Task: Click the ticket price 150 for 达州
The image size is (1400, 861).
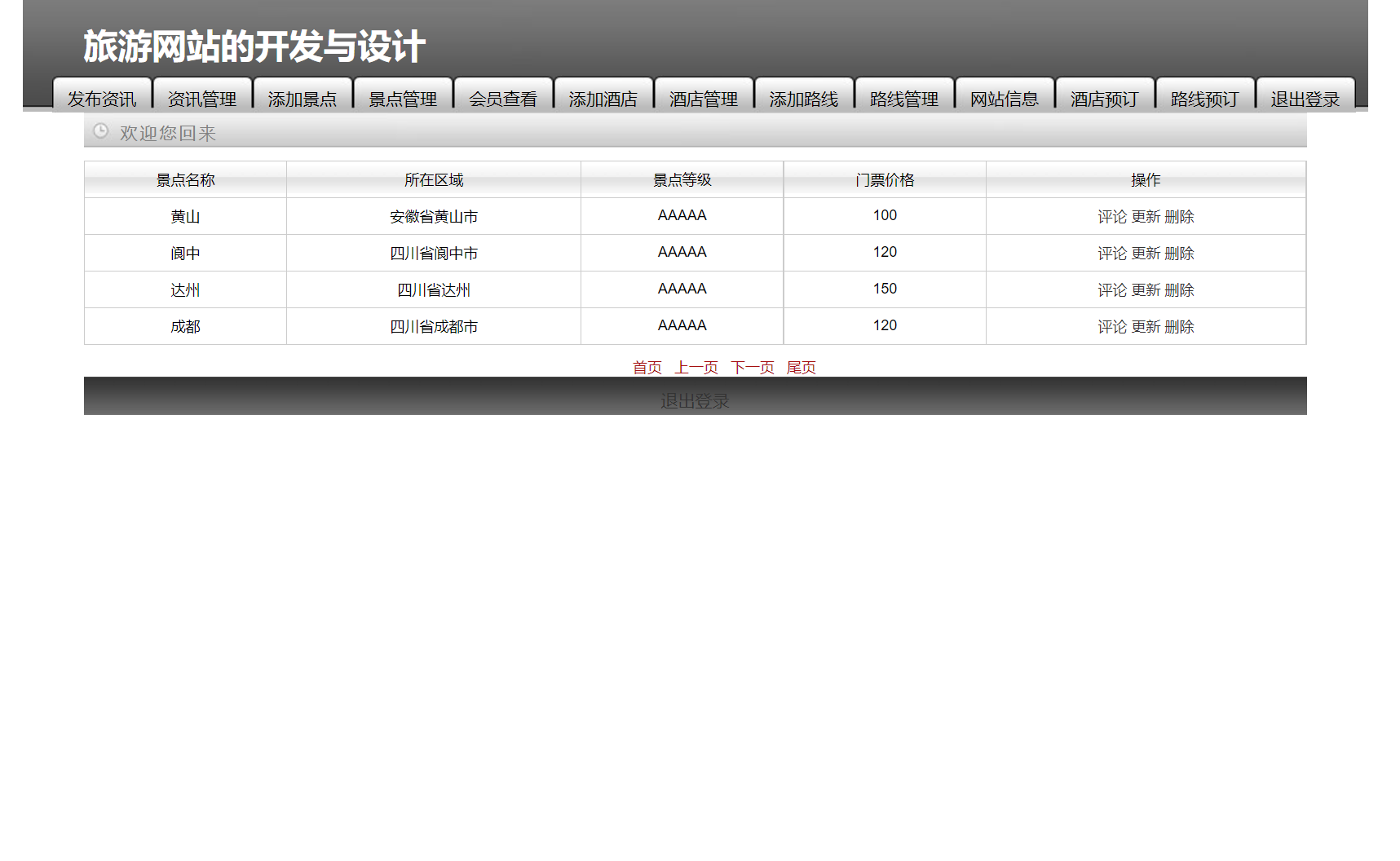Action: [x=885, y=289]
